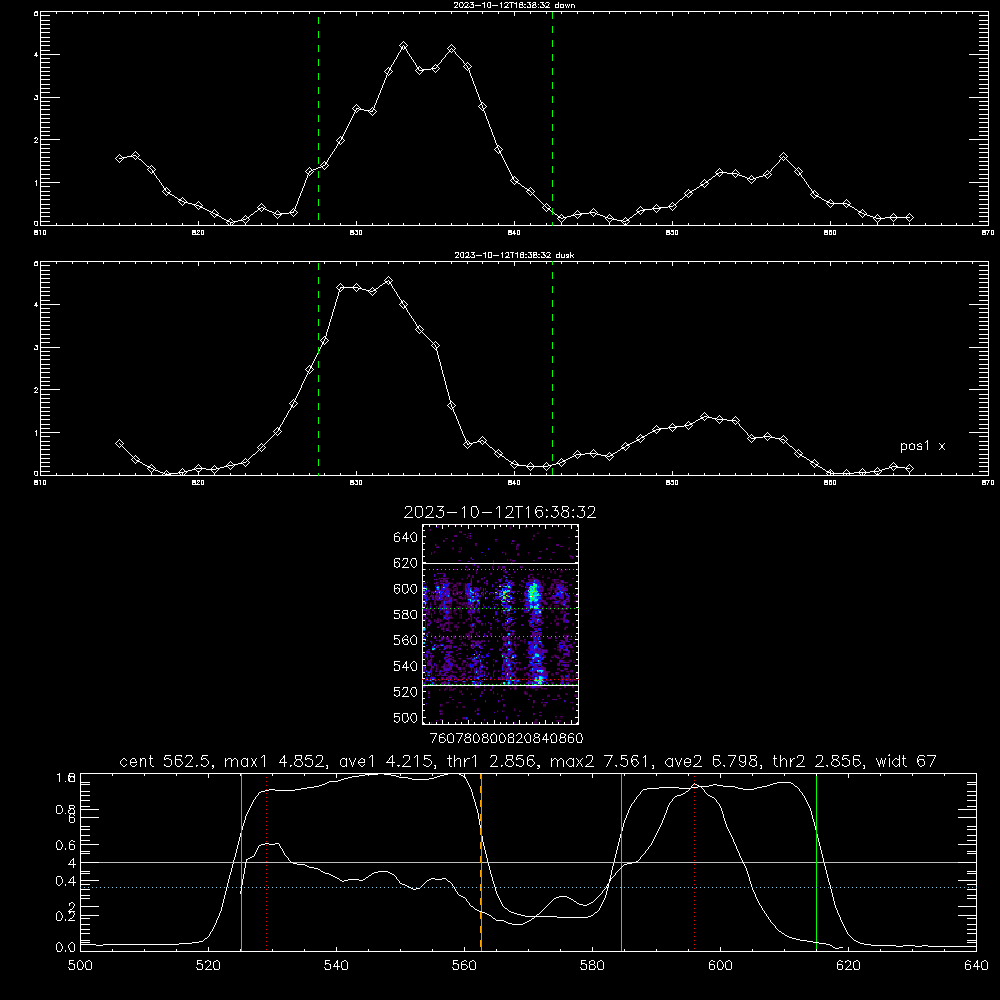Click the 'cent 562.5' value in stats line

[166, 761]
